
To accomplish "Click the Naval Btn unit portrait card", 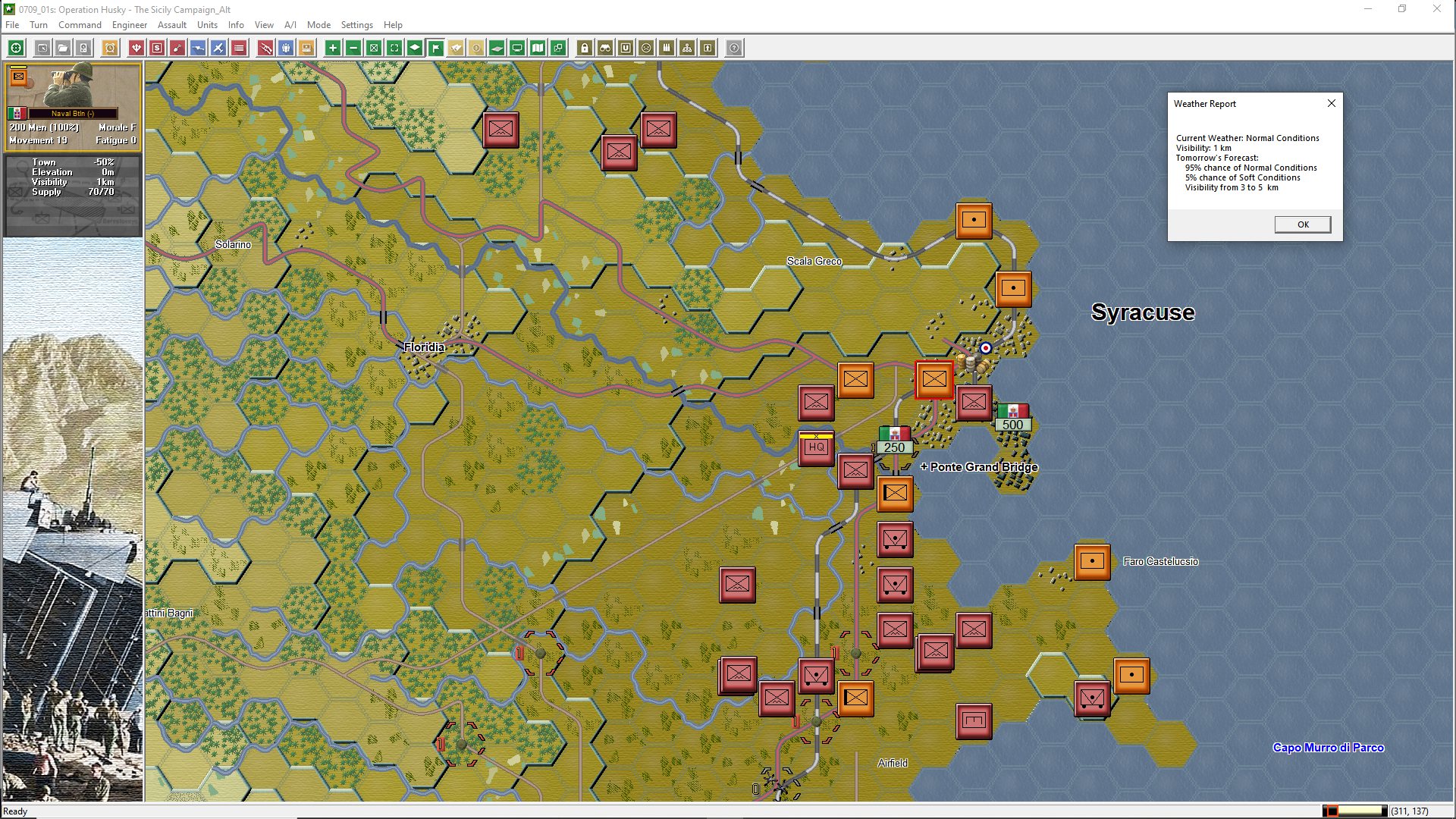I will (x=73, y=106).
